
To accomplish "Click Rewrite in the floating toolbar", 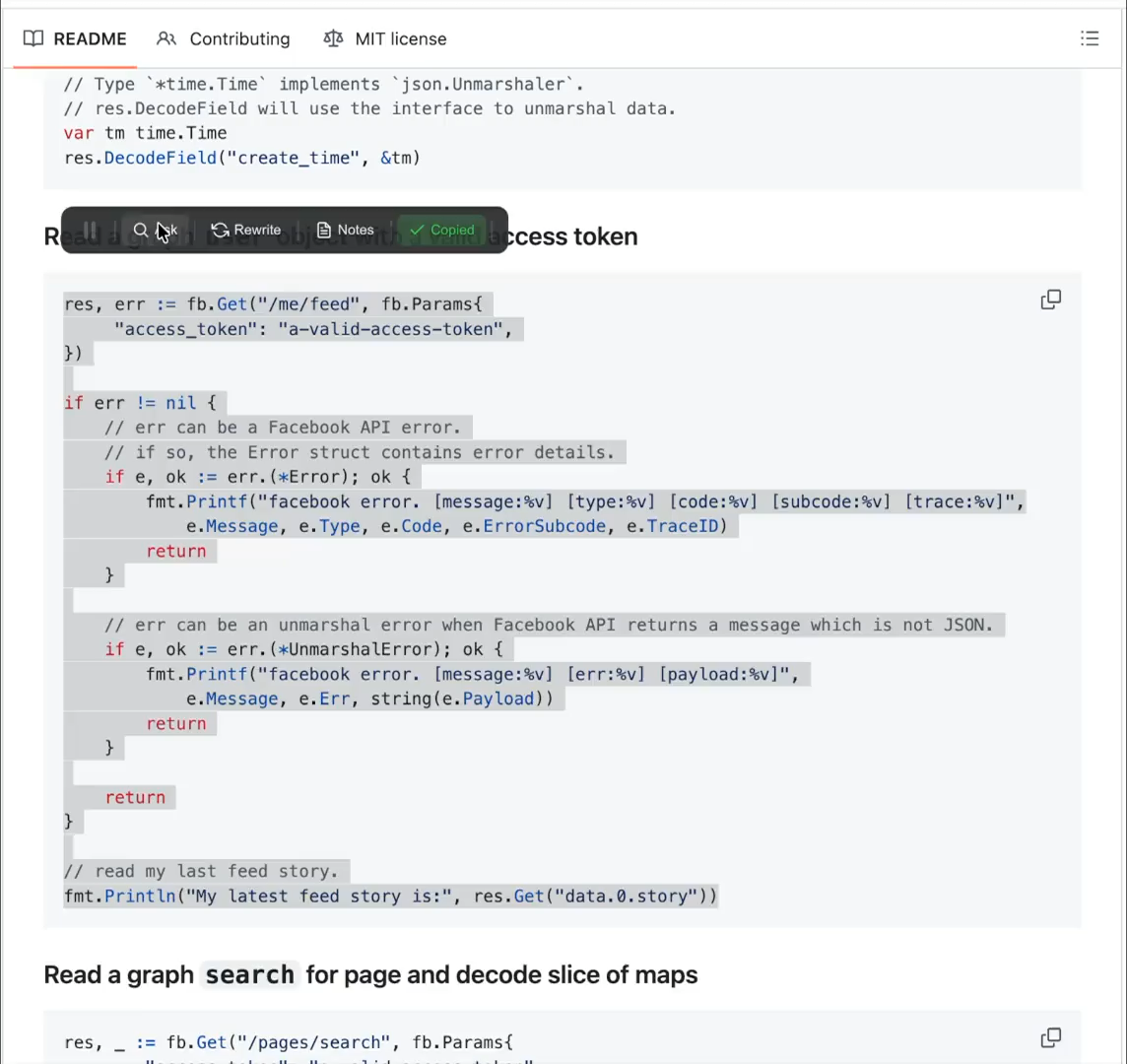I will point(246,231).
